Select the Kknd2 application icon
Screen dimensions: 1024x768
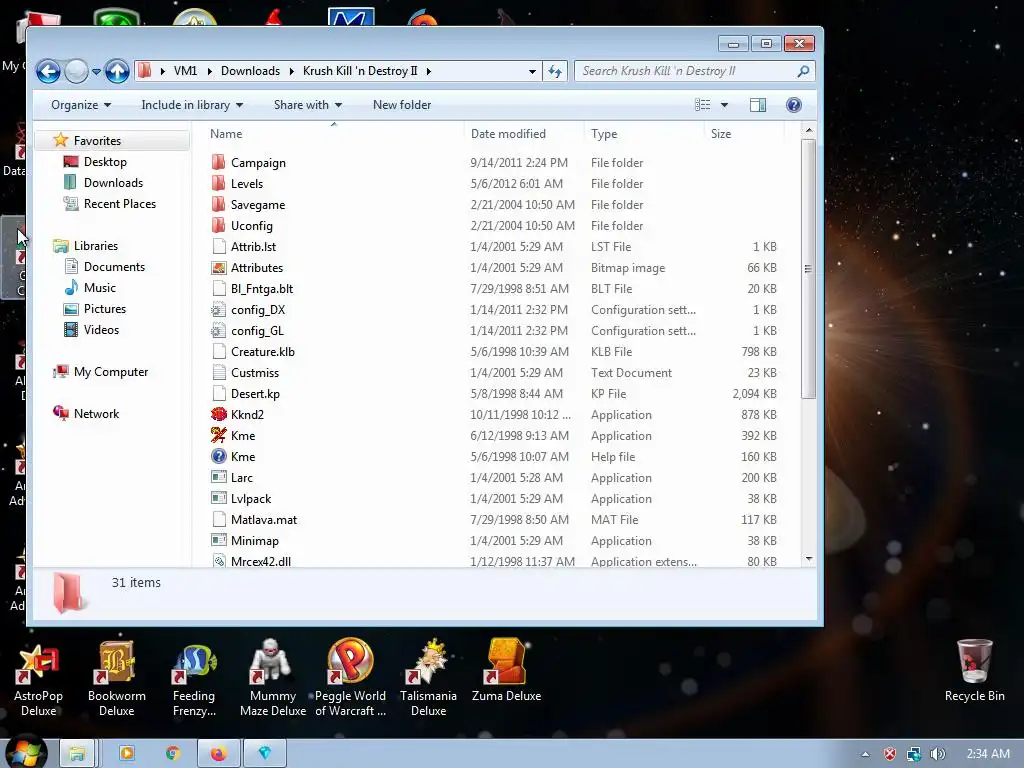pos(219,414)
